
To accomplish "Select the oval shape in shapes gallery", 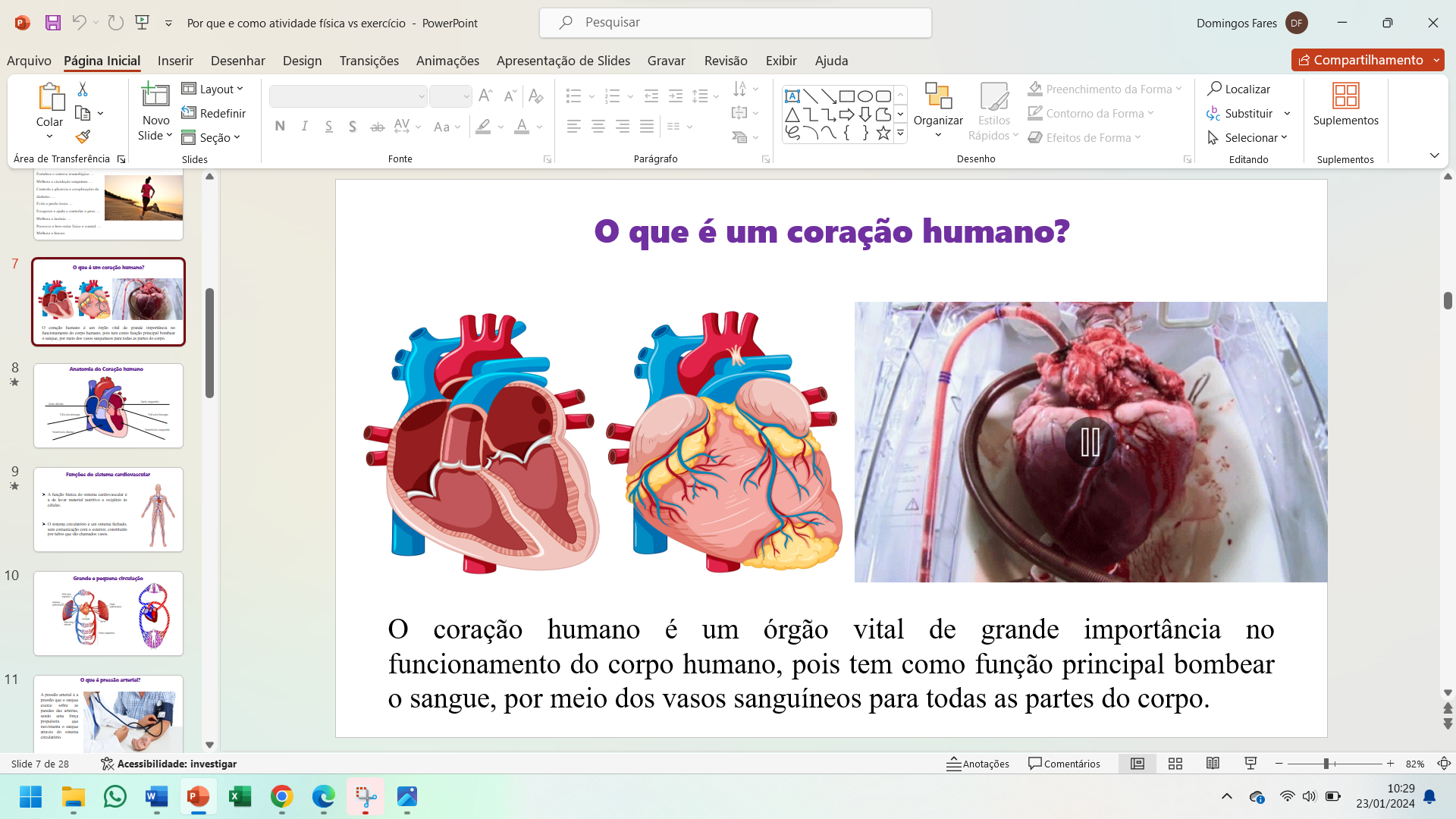I will pos(865,96).
